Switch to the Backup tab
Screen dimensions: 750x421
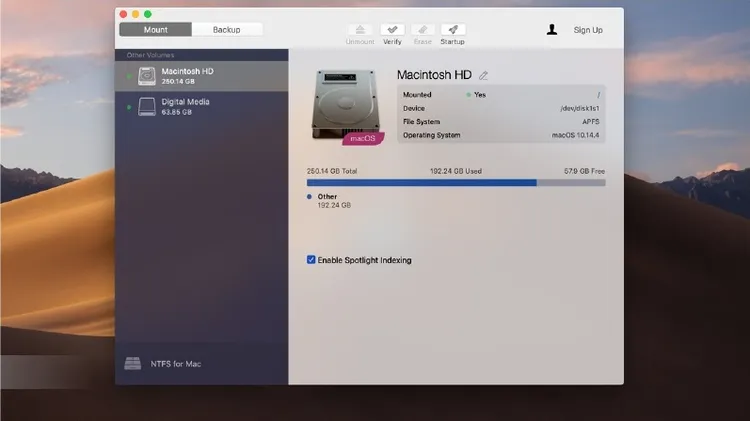(x=227, y=30)
